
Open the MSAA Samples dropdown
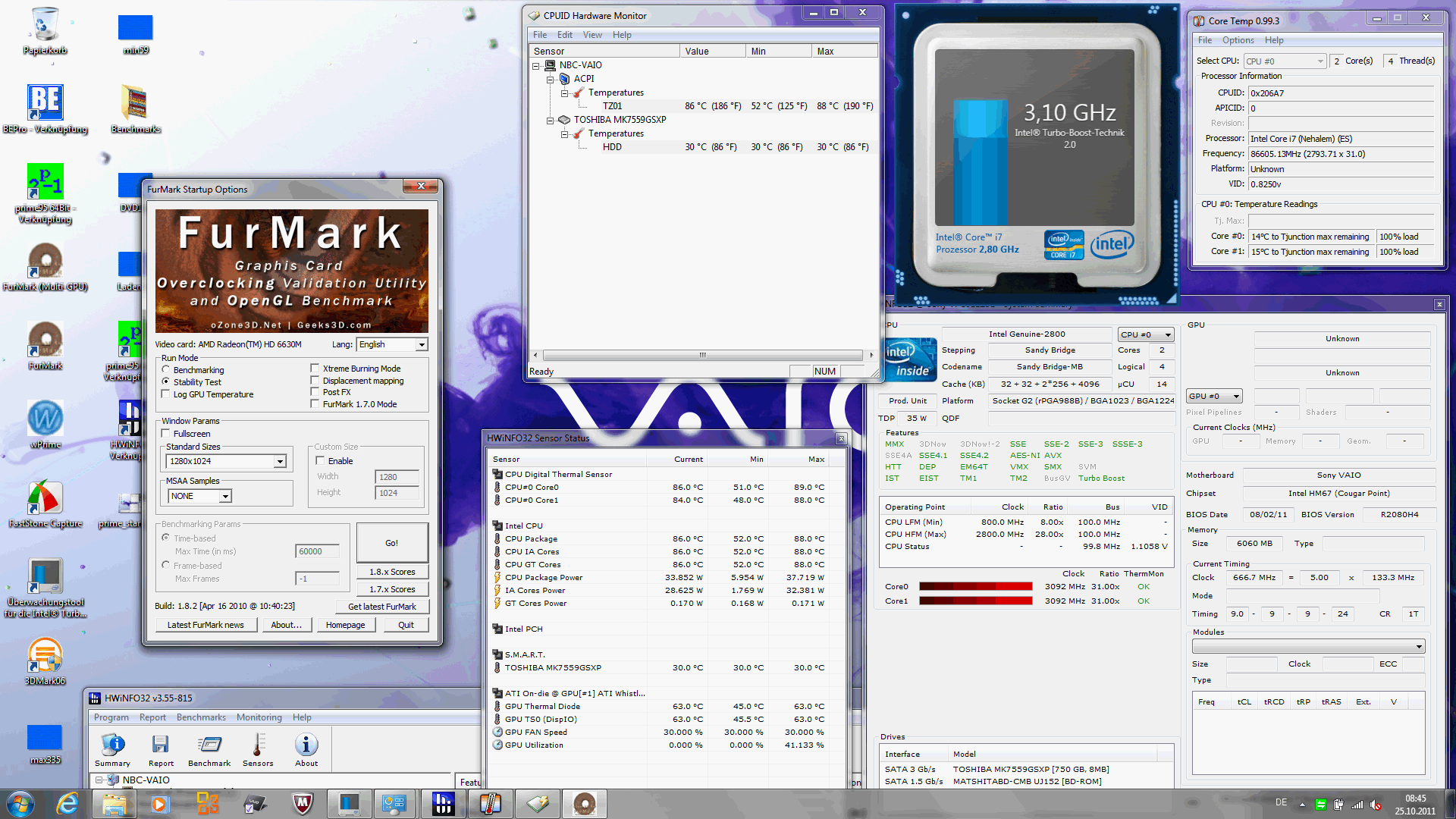(225, 496)
